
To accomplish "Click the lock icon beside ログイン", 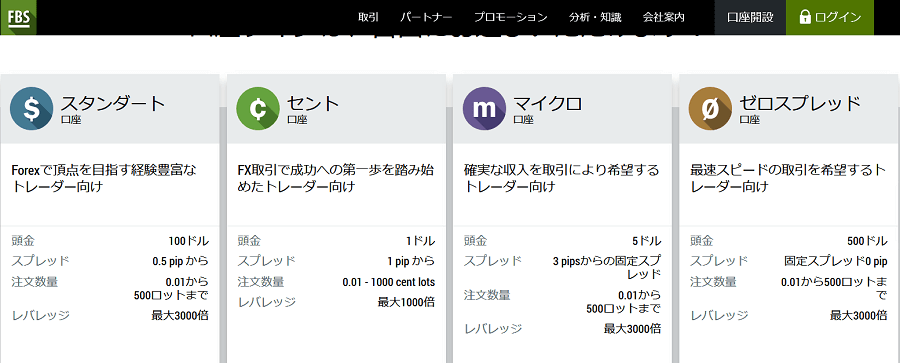I will (805, 17).
